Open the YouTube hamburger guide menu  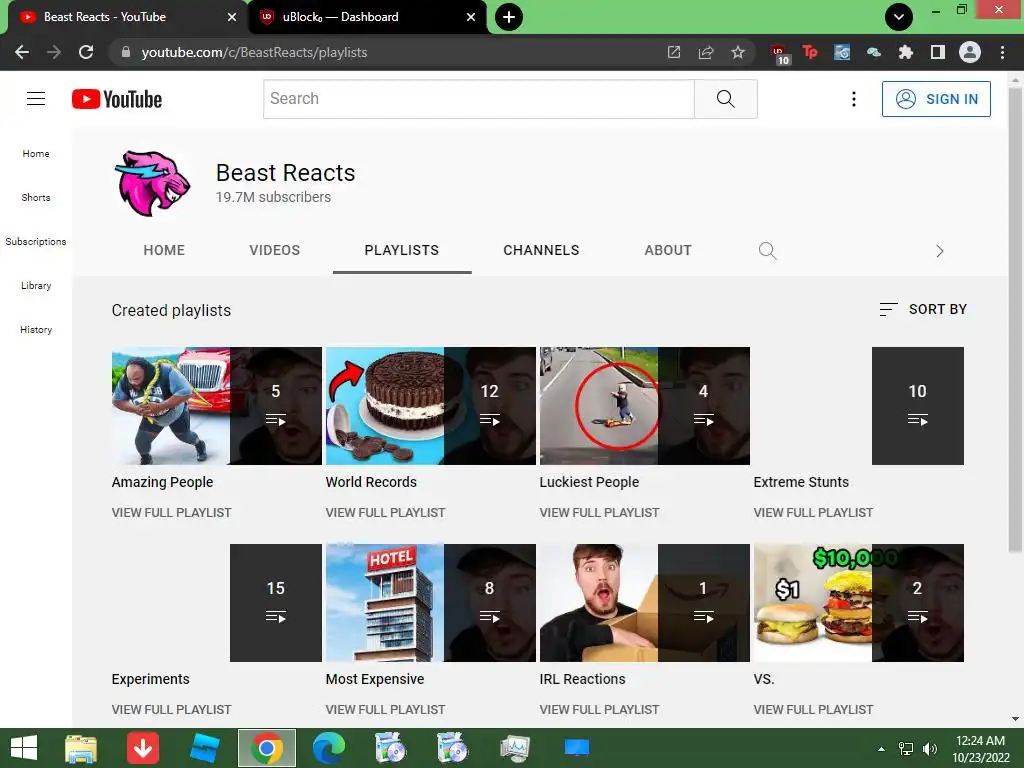tap(36, 99)
